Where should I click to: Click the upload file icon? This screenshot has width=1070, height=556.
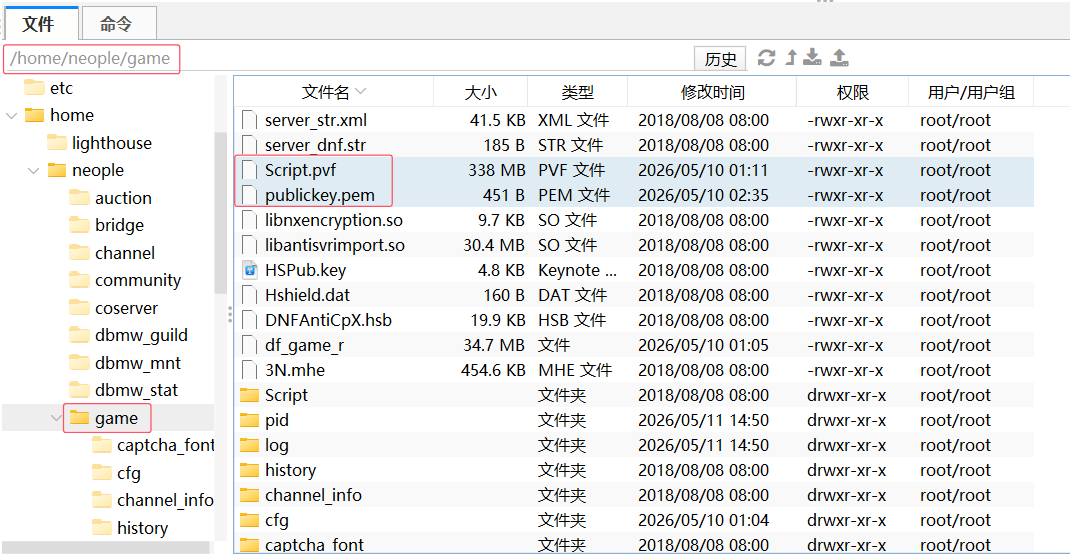(839, 58)
